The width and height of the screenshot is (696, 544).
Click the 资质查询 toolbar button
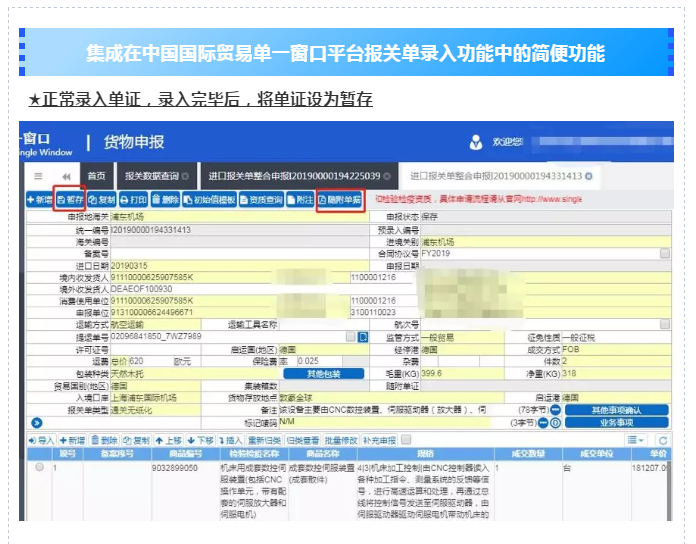260,200
